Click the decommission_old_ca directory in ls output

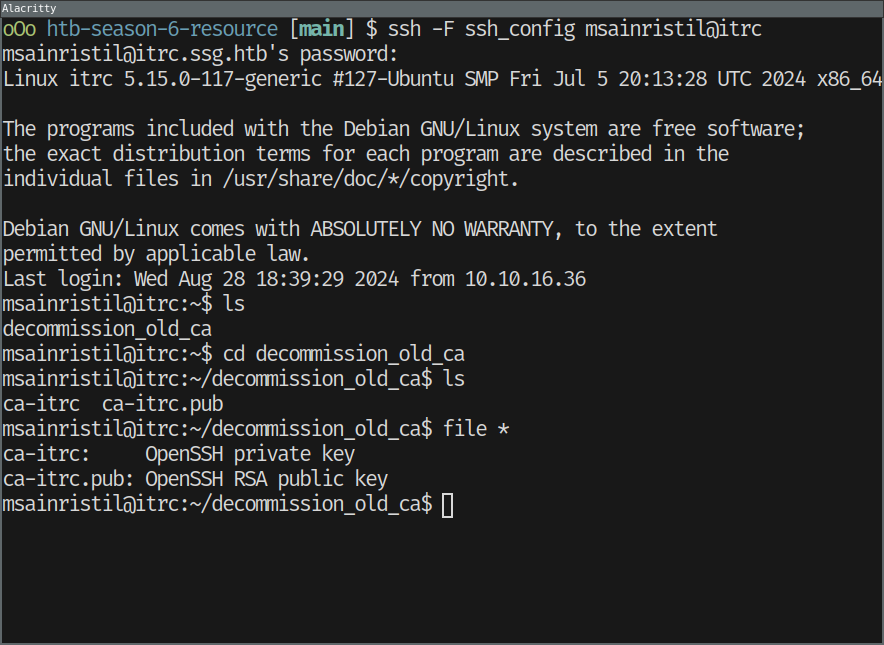tap(107, 329)
